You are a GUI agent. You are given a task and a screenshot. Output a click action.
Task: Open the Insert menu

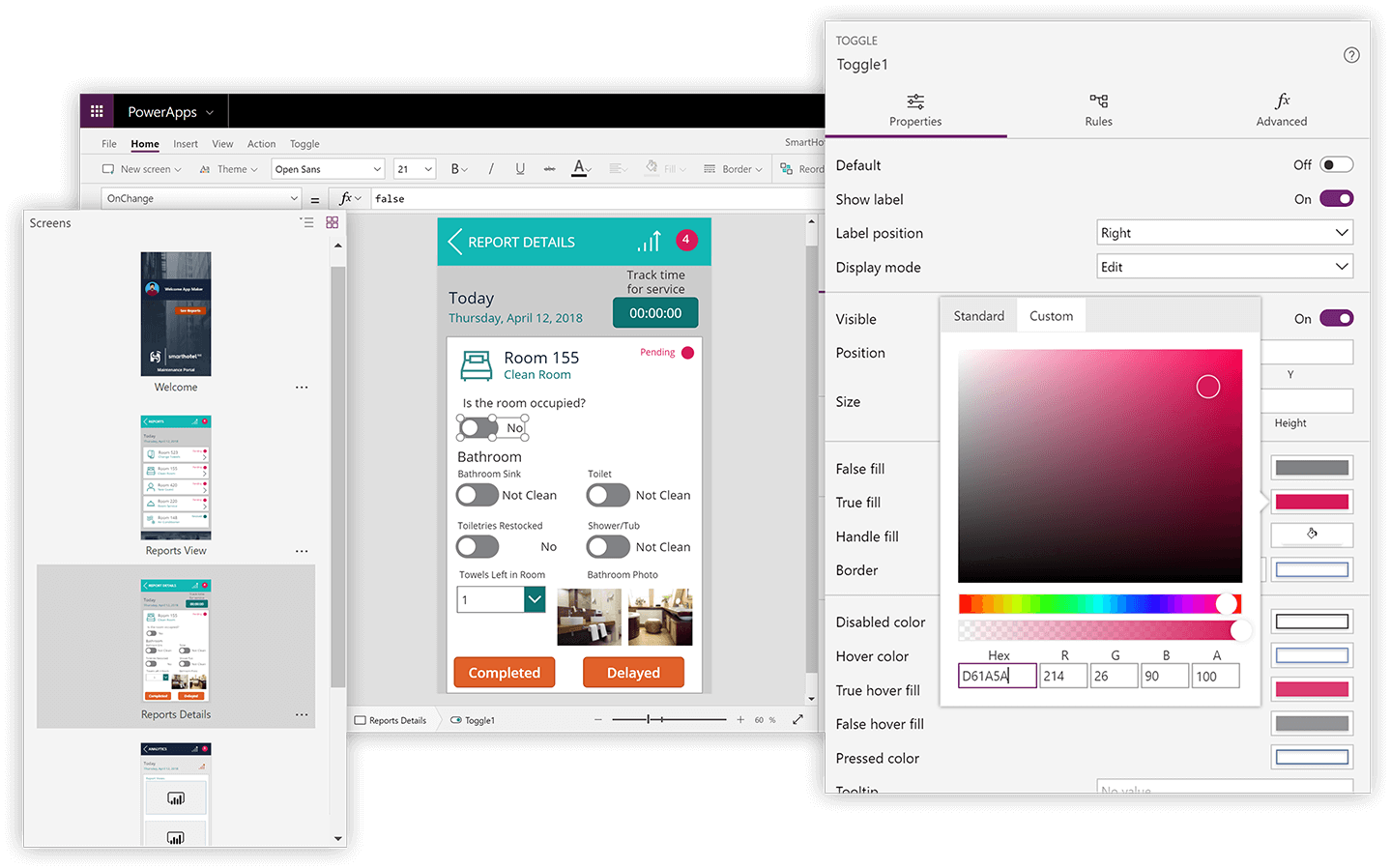click(x=185, y=143)
